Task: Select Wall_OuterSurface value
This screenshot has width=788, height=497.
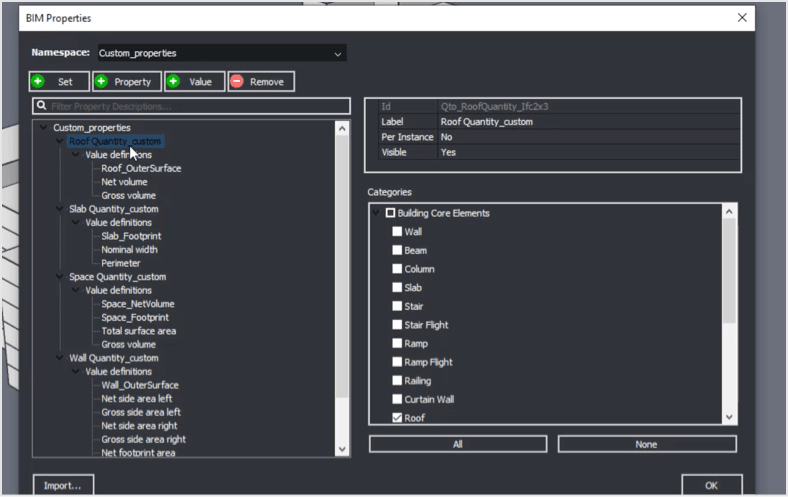Action: pyautogui.click(x=140, y=385)
